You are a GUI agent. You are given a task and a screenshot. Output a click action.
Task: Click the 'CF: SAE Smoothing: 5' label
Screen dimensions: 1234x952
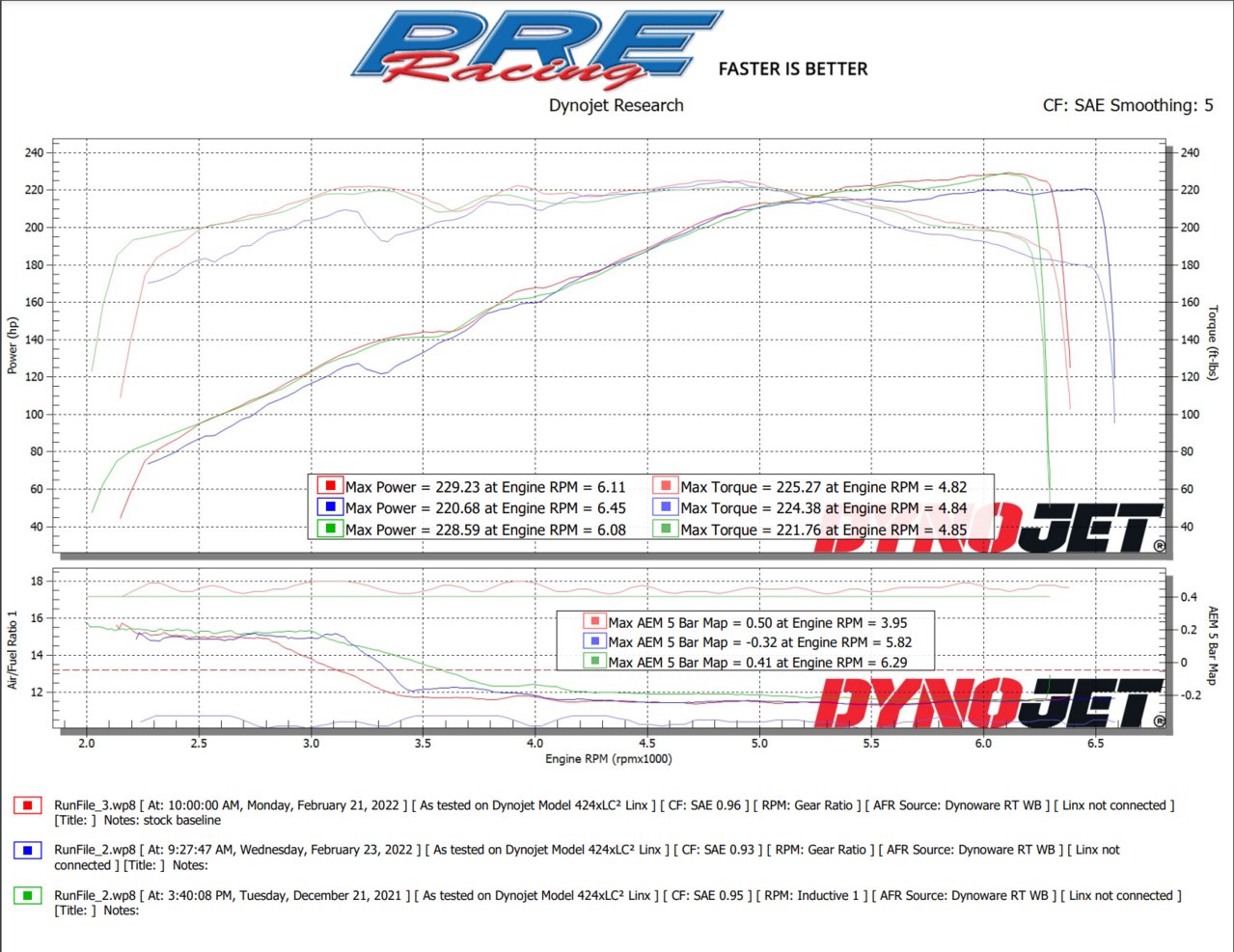point(1128,105)
